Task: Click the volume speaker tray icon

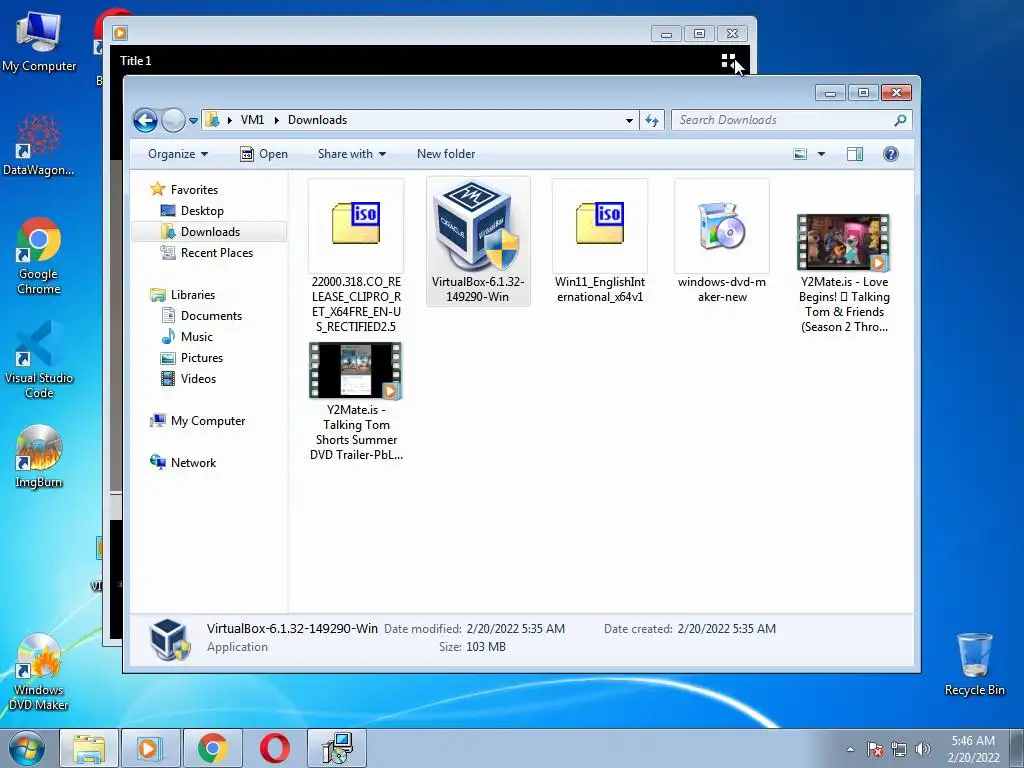Action: 923,749
